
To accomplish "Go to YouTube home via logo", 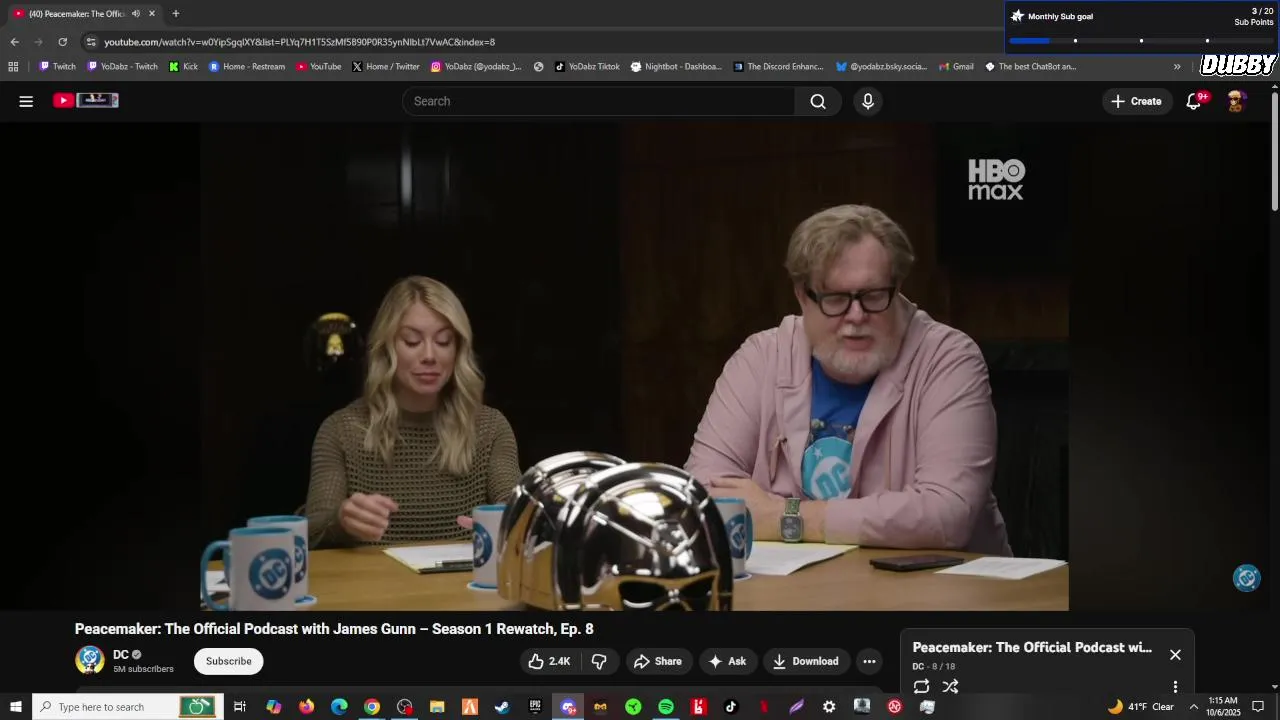I will click(86, 100).
